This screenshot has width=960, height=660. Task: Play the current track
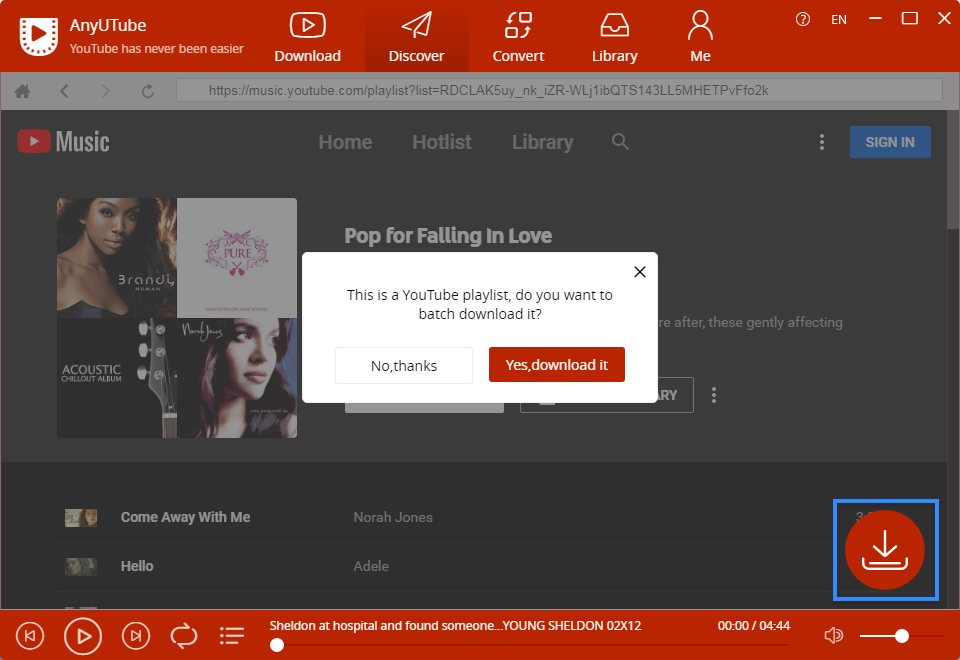tap(83, 636)
